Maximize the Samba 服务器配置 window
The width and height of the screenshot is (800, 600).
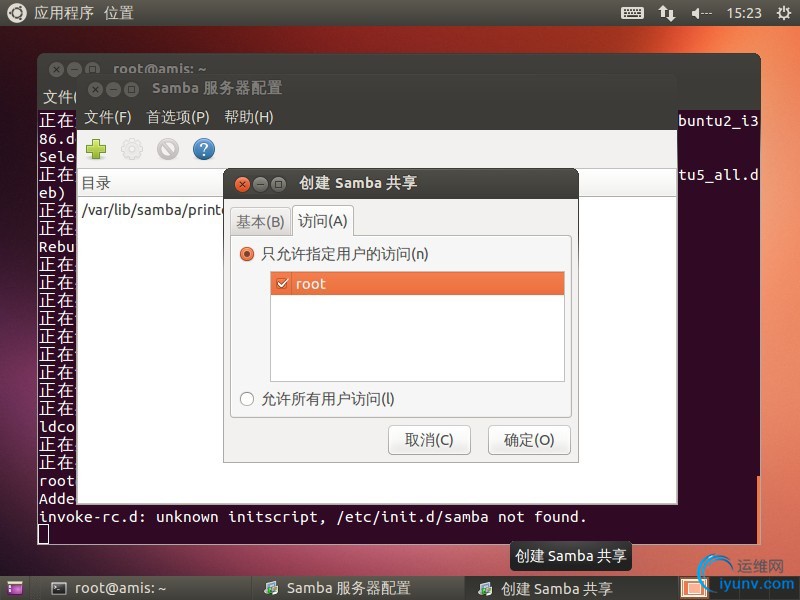pos(131,90)
